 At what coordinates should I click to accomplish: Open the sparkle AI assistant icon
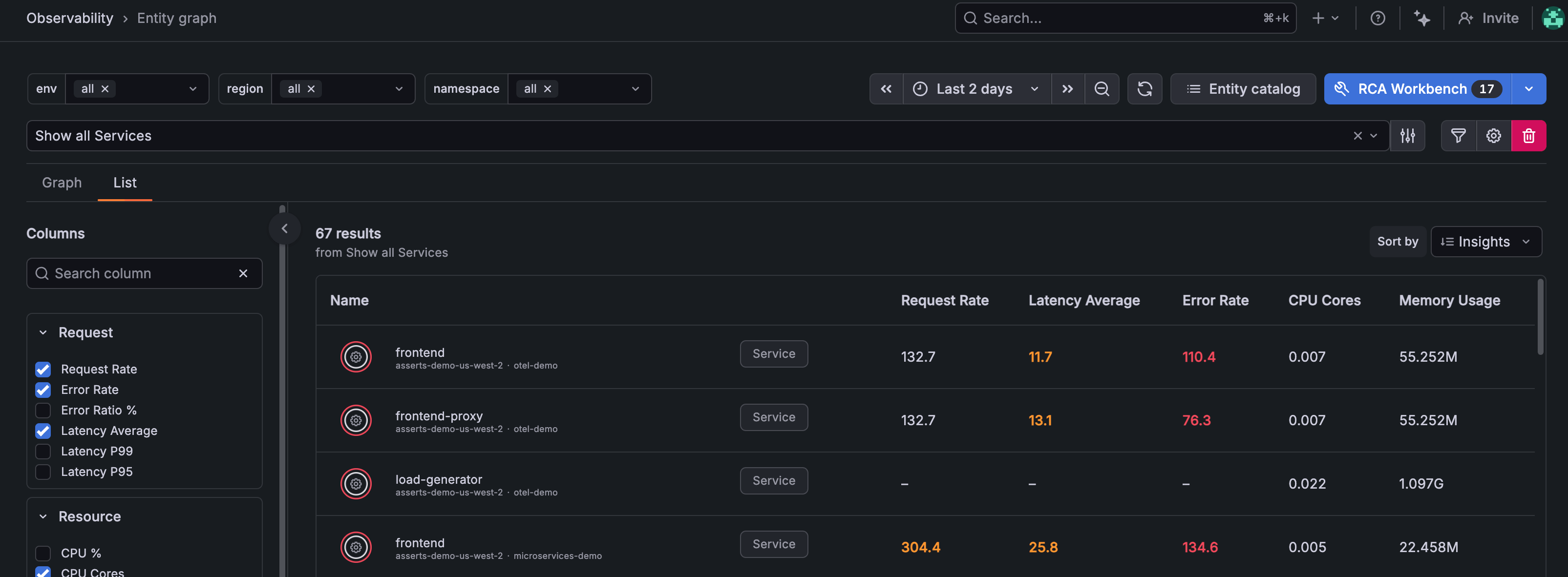1421,18
